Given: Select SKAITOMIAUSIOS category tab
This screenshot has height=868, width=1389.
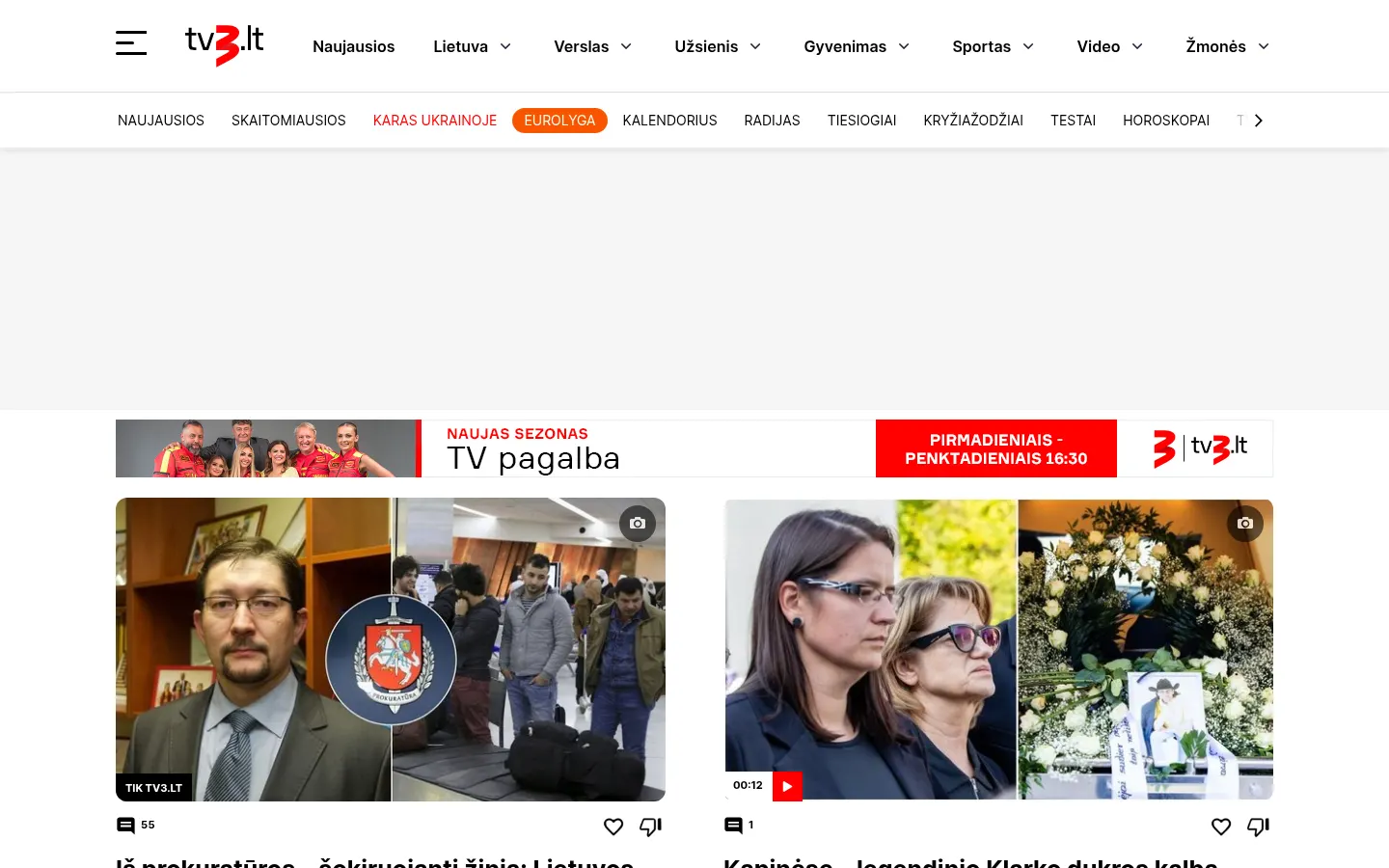Looking at the screenshot, I should tap(288, 121).
